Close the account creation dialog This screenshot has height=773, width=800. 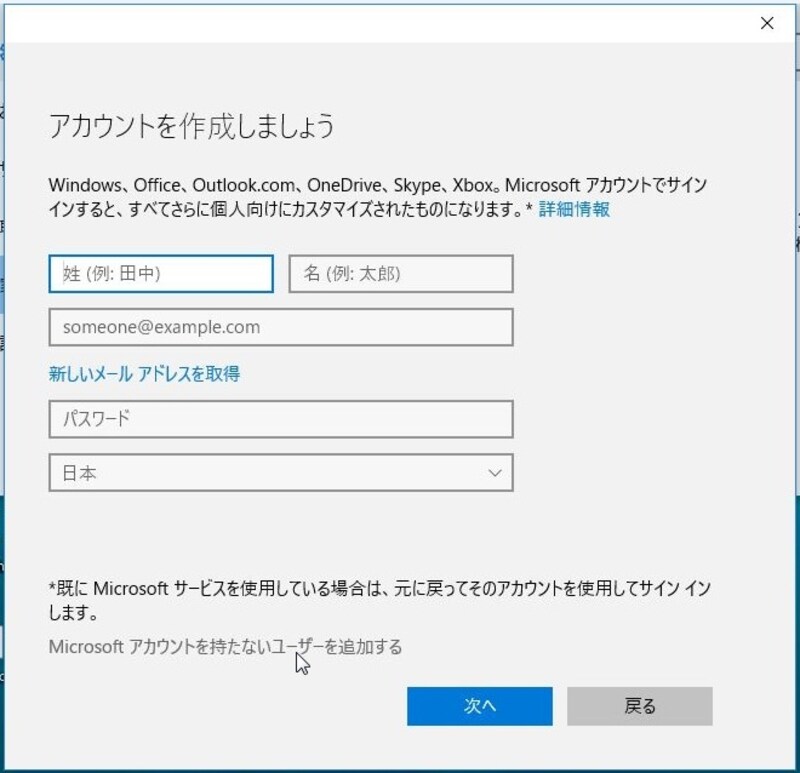coord(767,23)
